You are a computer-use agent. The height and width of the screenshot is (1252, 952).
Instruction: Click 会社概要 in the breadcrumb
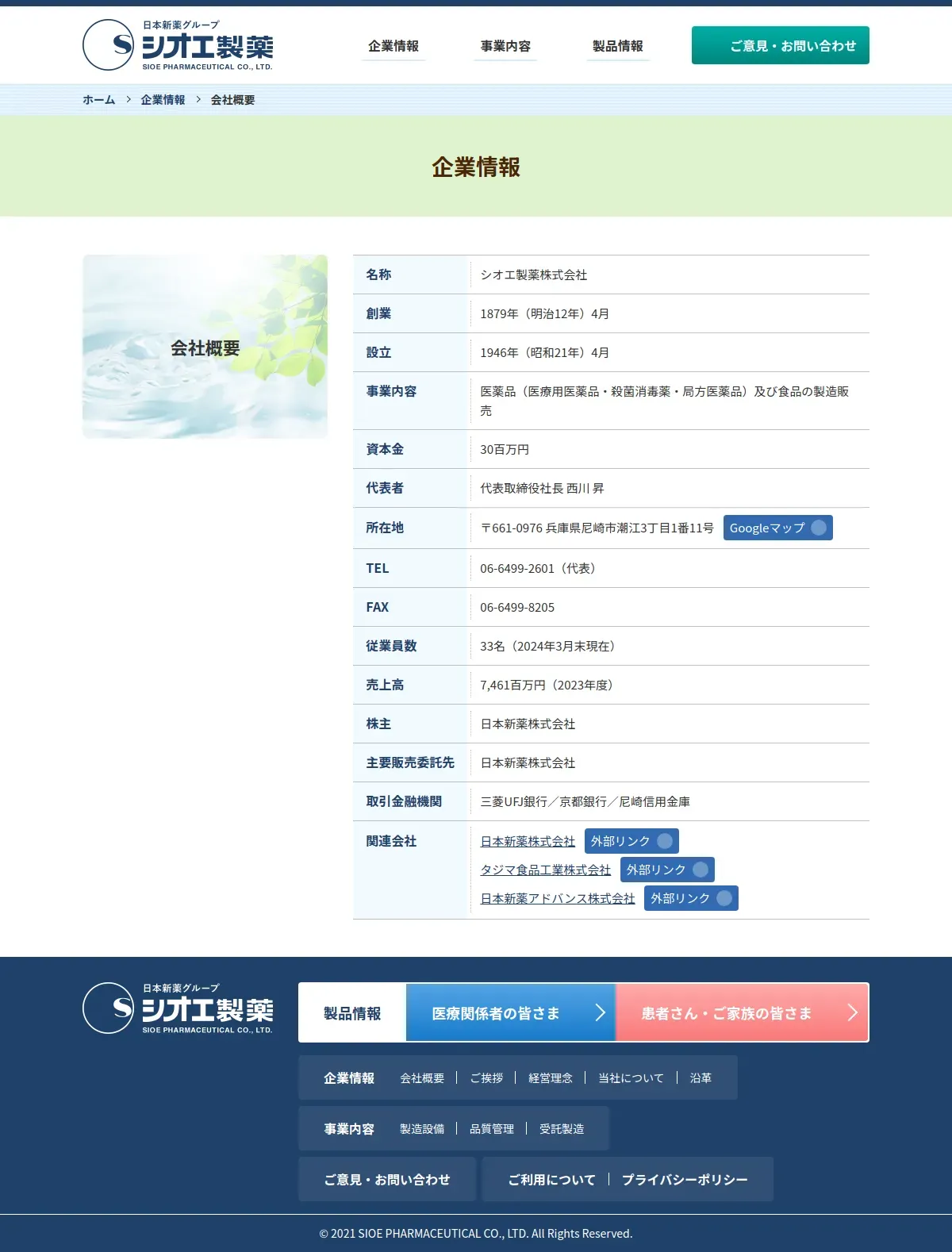coord(232,100)
